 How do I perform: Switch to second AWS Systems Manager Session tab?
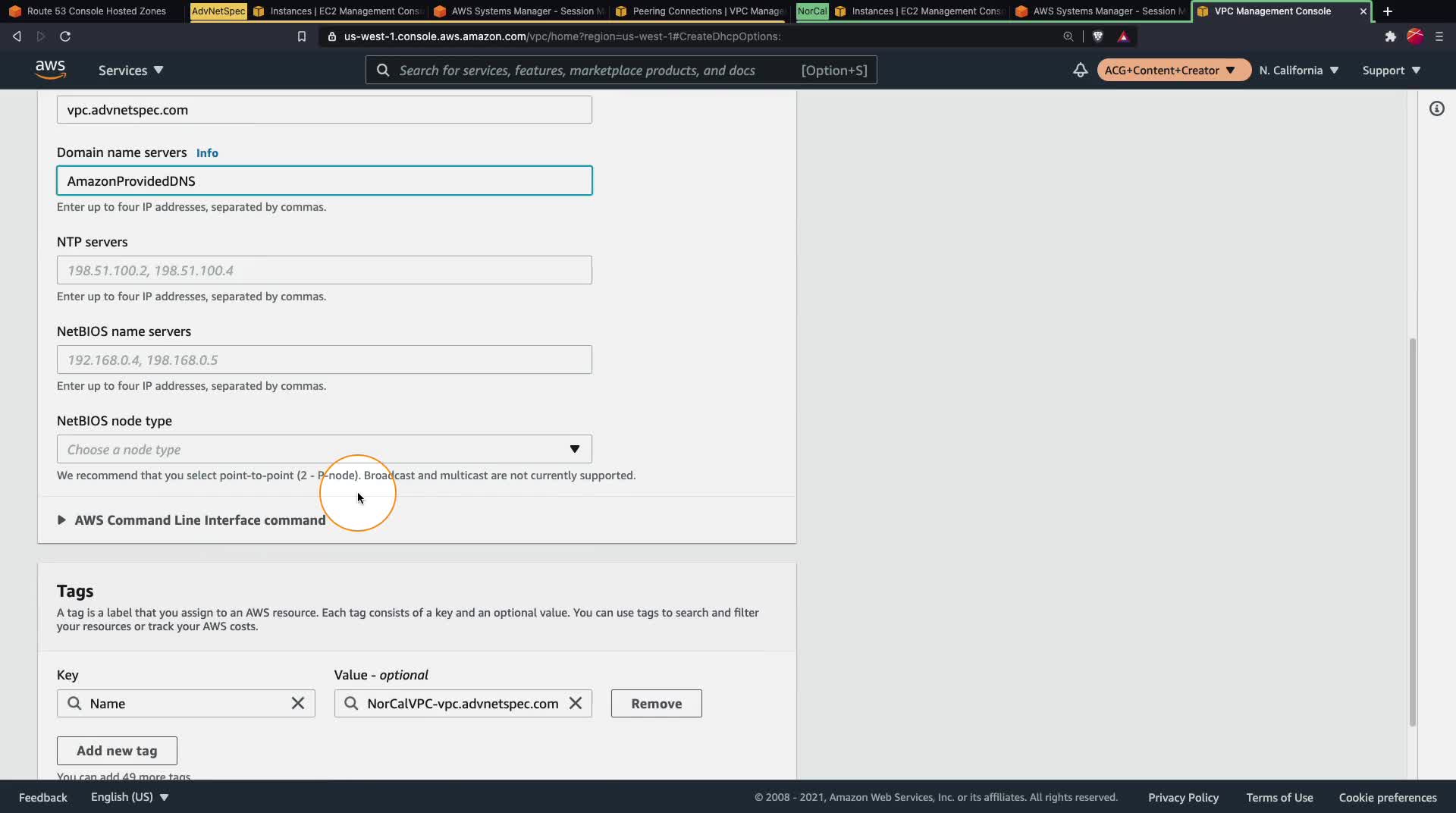click(x=1101, y=11)
